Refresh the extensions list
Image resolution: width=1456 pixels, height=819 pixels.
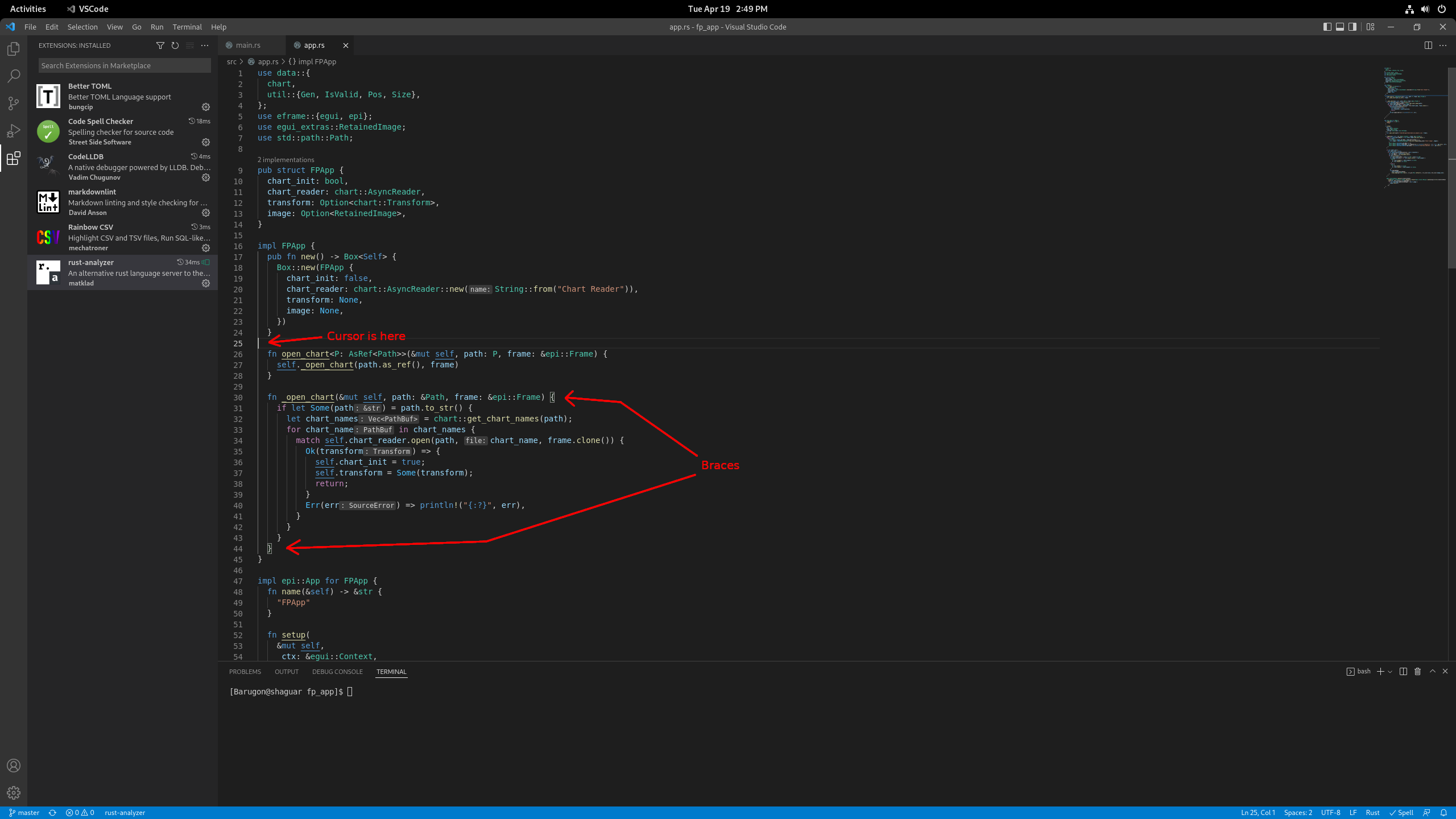click(175, 45)
